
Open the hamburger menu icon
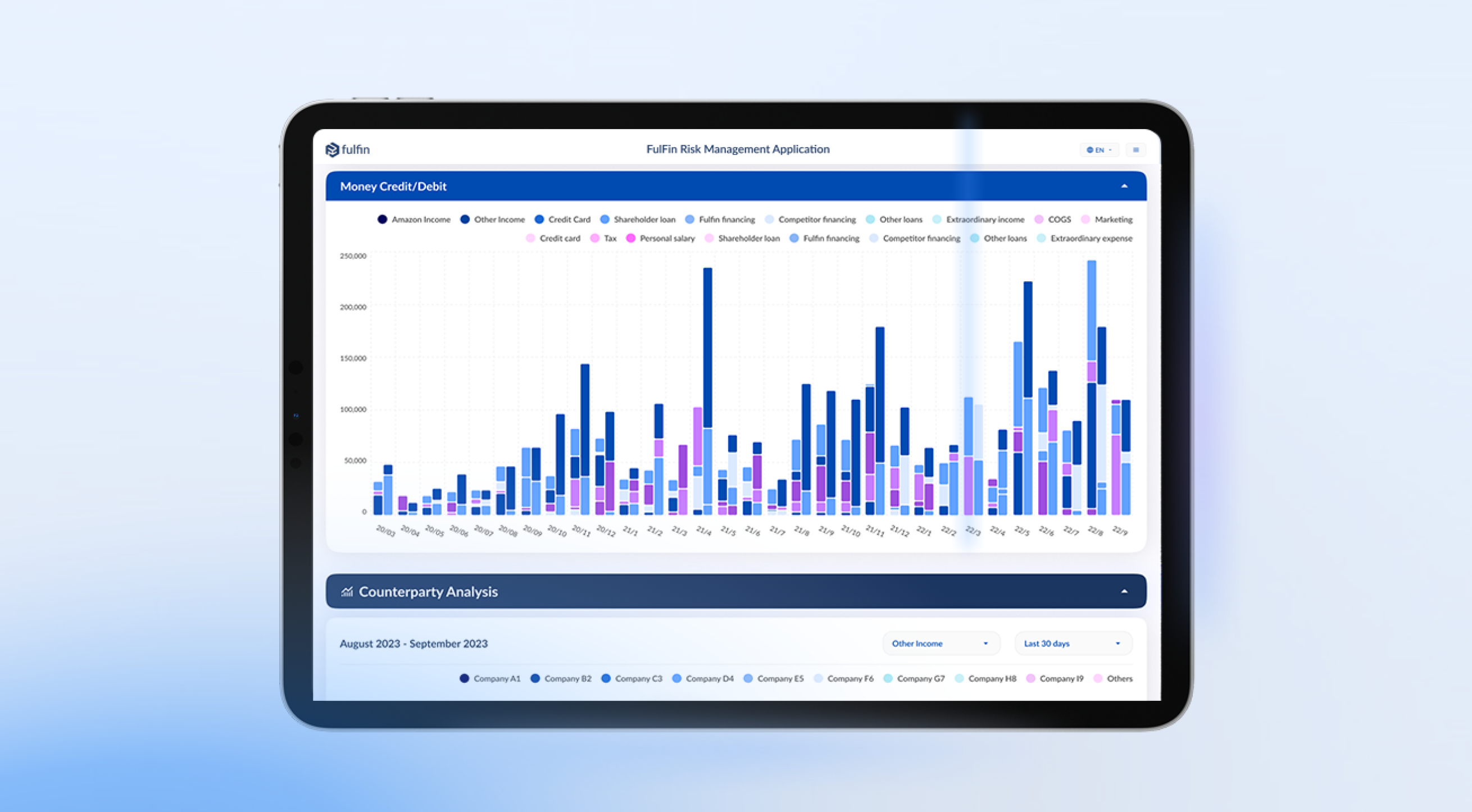pos(1135,149)
